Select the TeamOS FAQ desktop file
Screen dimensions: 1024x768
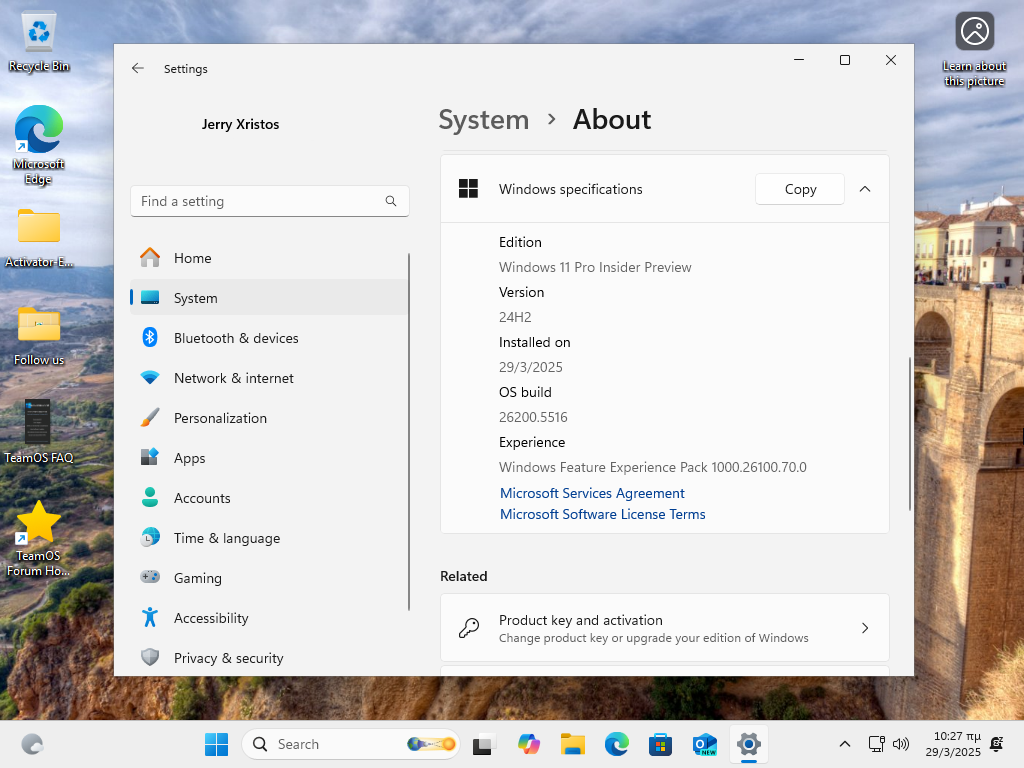38,432
